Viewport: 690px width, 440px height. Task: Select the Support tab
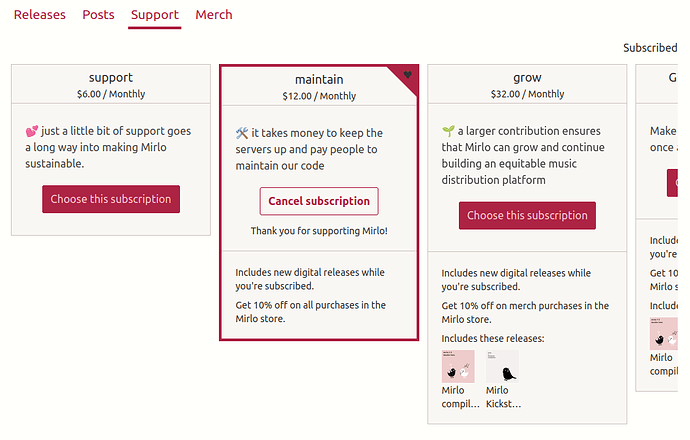pyautogui.click(x=155, y=15)
